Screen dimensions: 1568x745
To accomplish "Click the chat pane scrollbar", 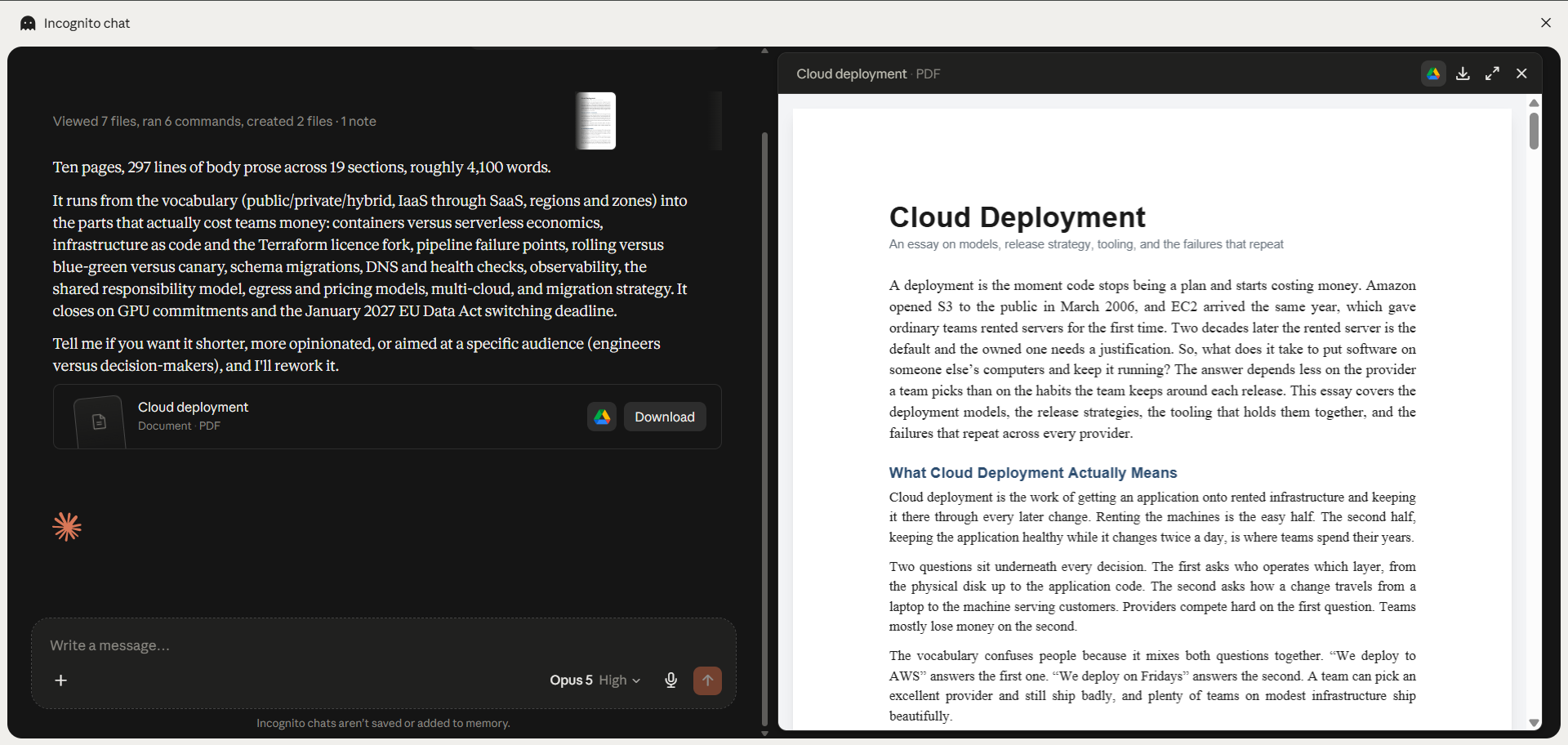I will (x=764, y=429).
